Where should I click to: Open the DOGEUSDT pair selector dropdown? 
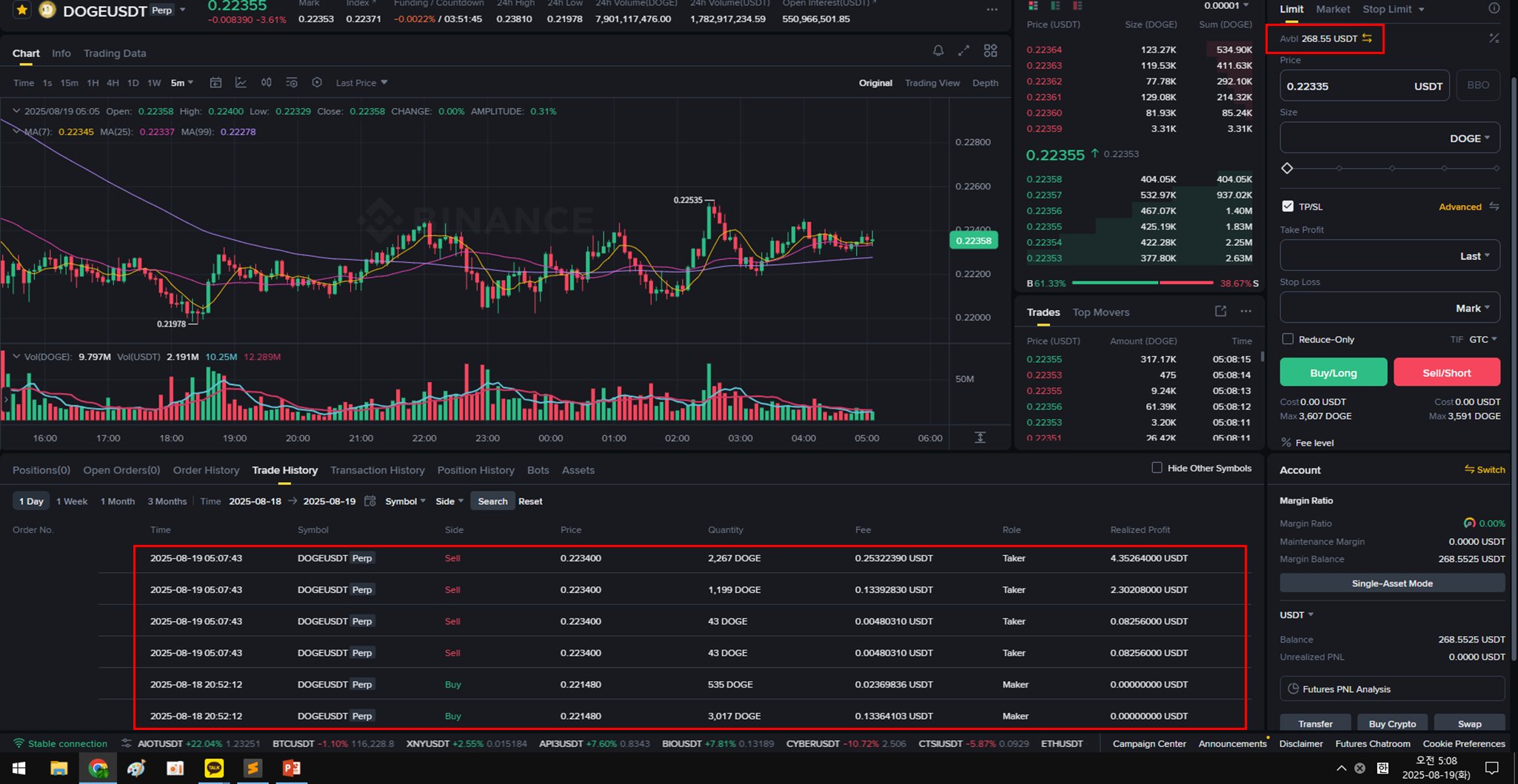tap(183, 10)
